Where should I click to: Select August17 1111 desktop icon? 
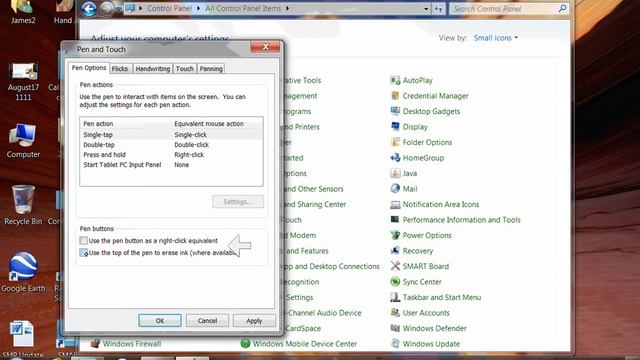pos(23,82)
